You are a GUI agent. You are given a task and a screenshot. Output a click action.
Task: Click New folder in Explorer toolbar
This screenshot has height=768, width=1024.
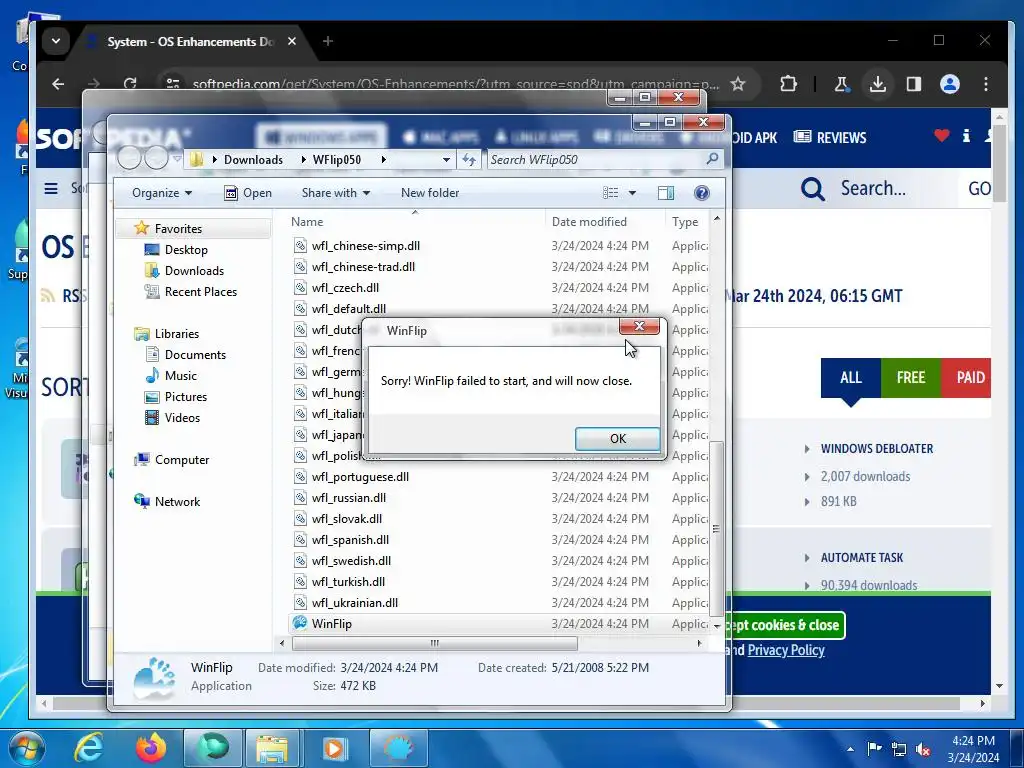pyautogui.click(x=430, y=193)
